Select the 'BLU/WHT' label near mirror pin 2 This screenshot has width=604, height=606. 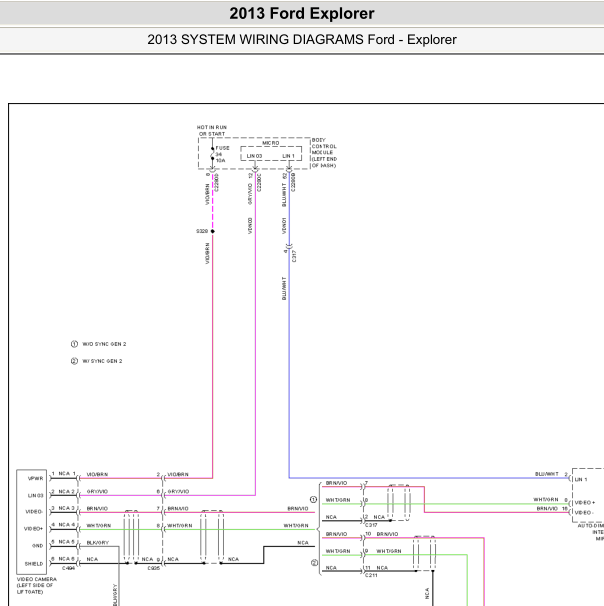pyautogui.click(x=546, y=474)
